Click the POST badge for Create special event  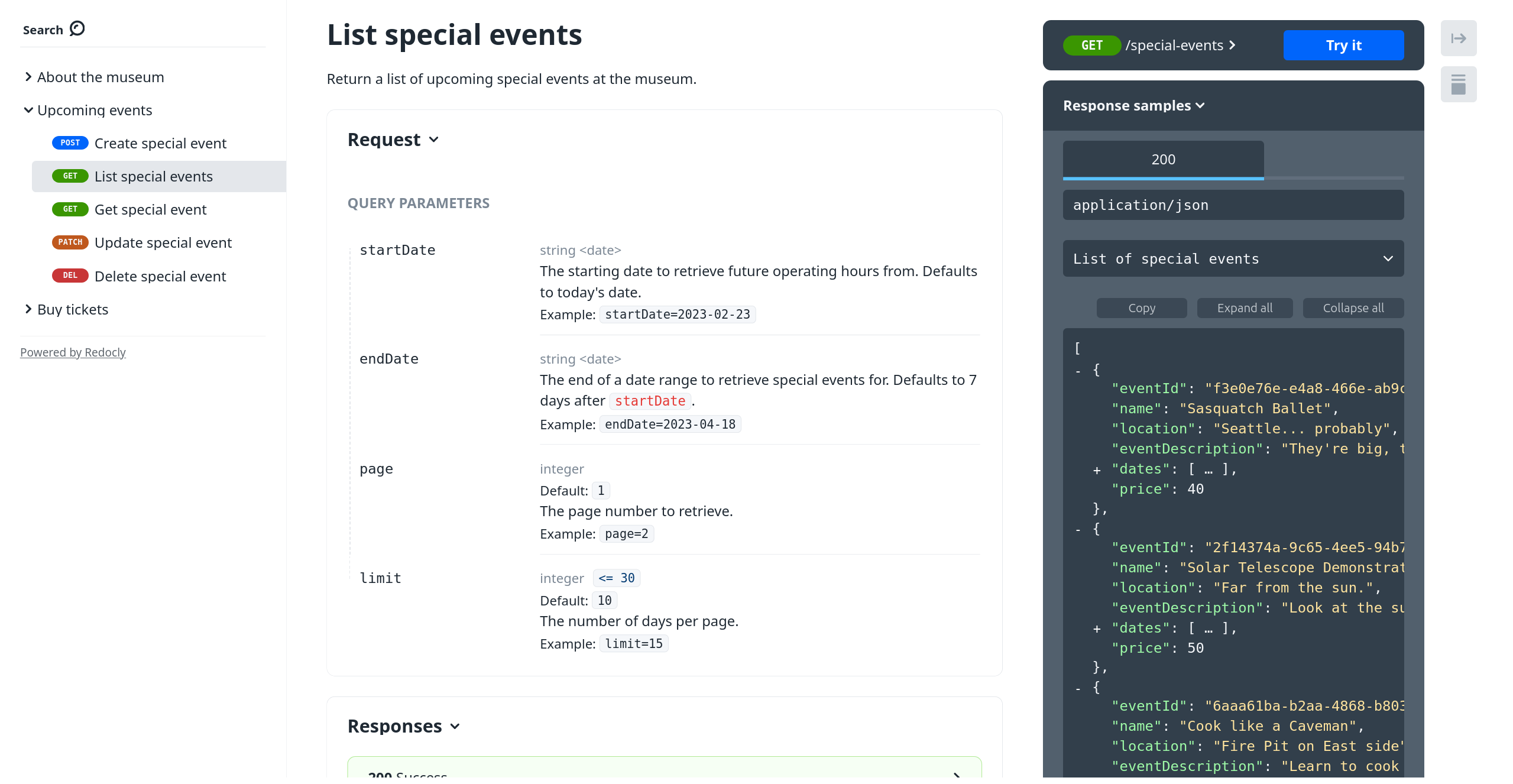(70, 143)
